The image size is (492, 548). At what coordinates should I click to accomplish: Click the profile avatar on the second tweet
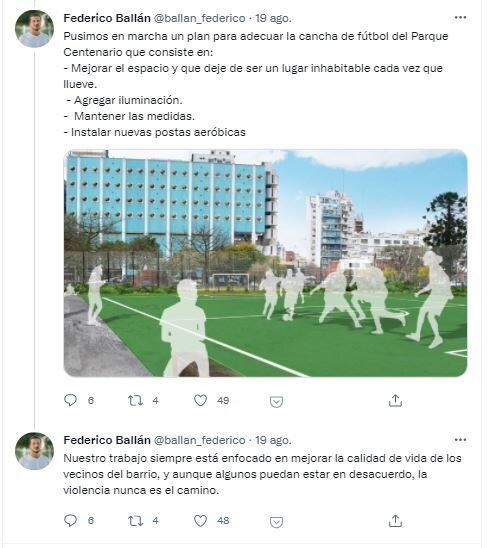(35, 451)
